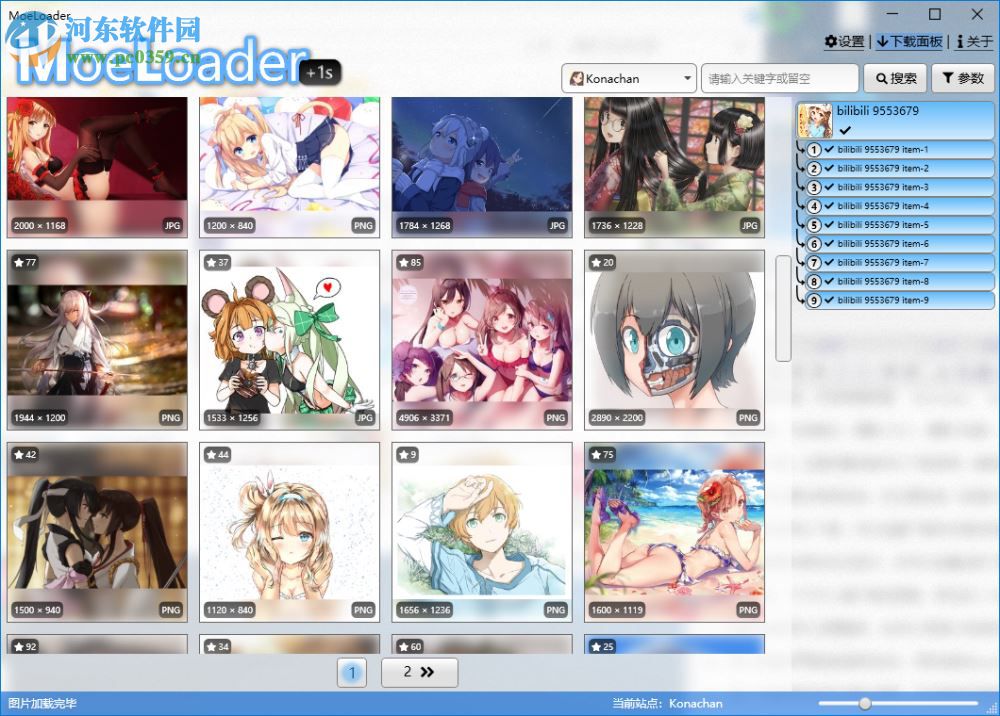1000x716 pixels.
Task: Select bilibili 9553679 item-5 download
Action: pos(899,225)
